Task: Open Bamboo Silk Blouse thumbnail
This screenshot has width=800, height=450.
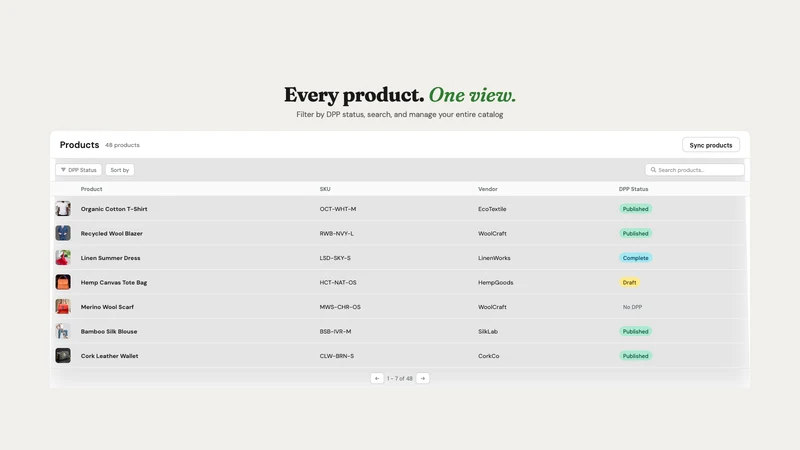Action: coord(63,331)
